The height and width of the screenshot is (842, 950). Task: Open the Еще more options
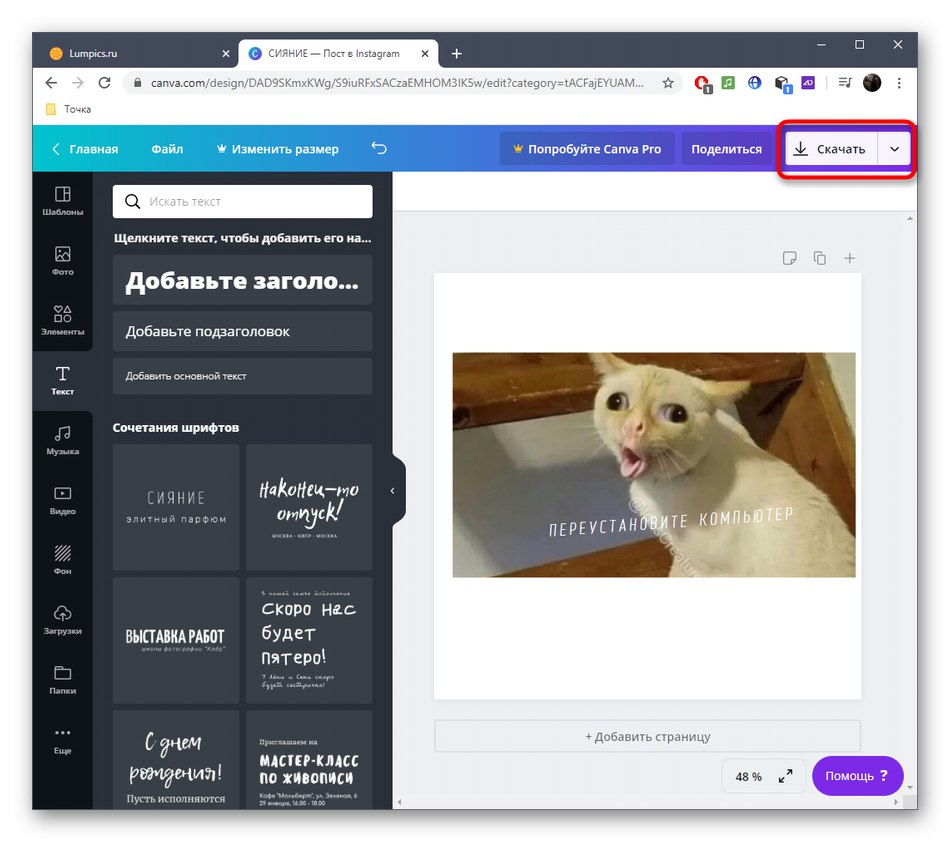coord(62,740)
